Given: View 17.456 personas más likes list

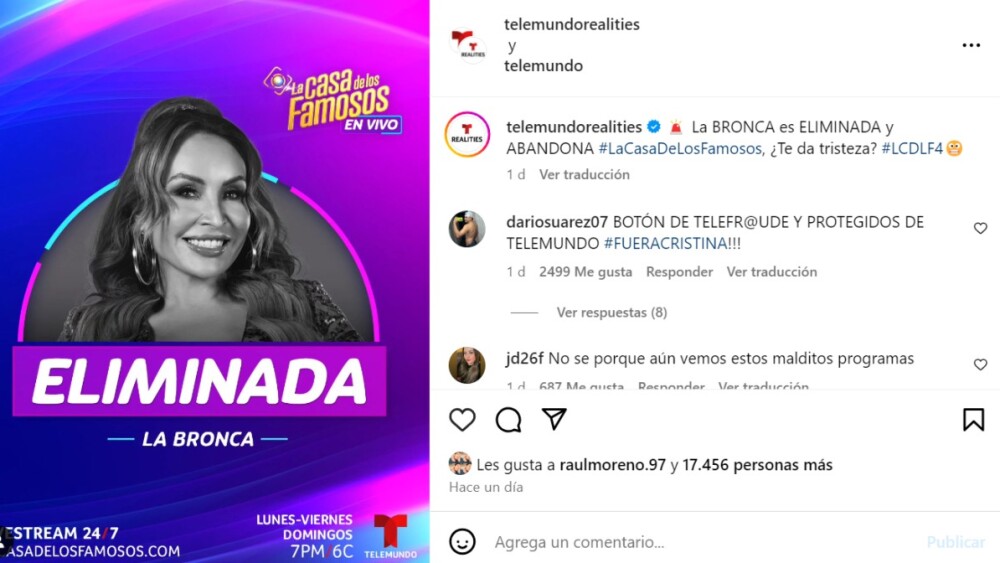Looking at the screenshot, I should pos(757,465).
